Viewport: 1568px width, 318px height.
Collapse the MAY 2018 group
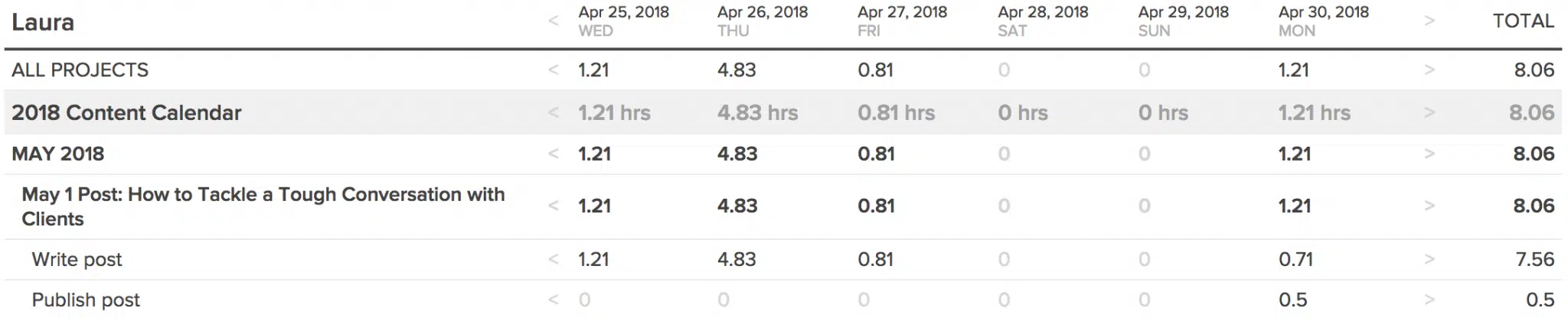pos(57,154)
